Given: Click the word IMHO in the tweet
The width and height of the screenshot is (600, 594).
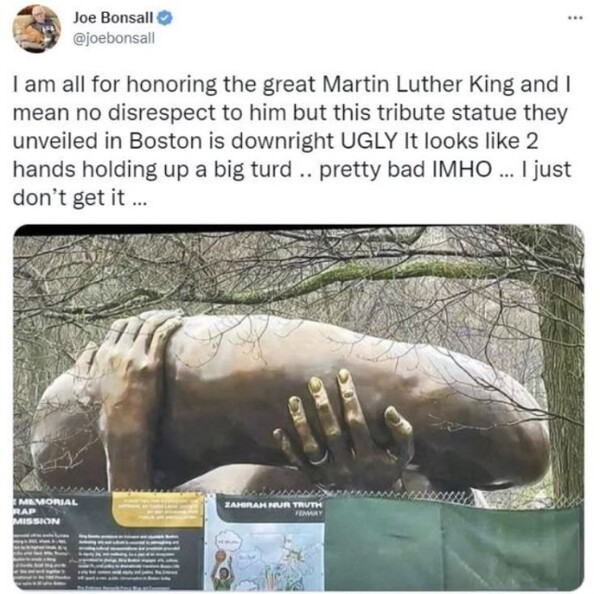Looking at the screenshot, I should [x=461, y=169].
